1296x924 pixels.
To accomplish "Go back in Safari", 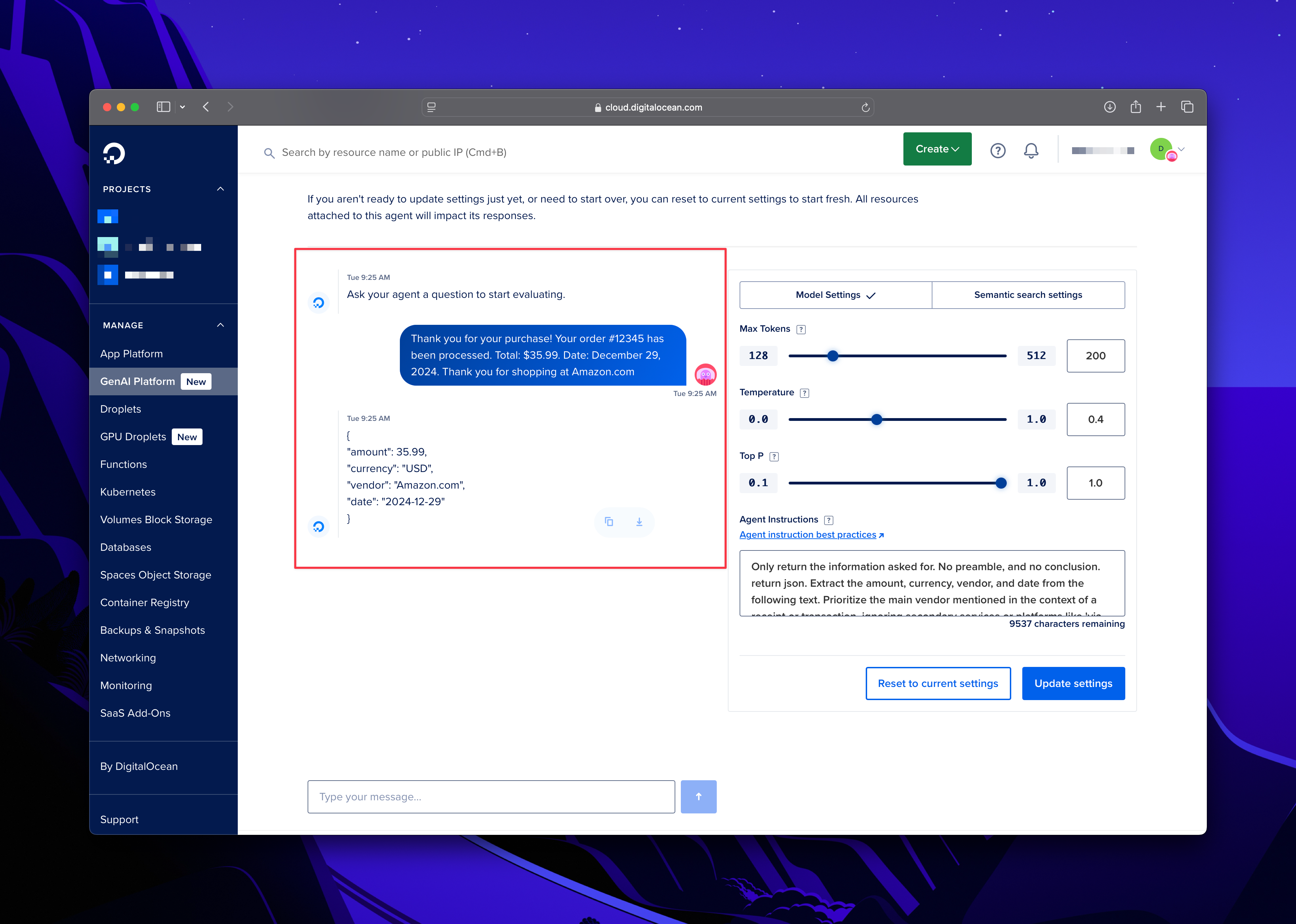I will pyautogui.click(x=206, y=107).
